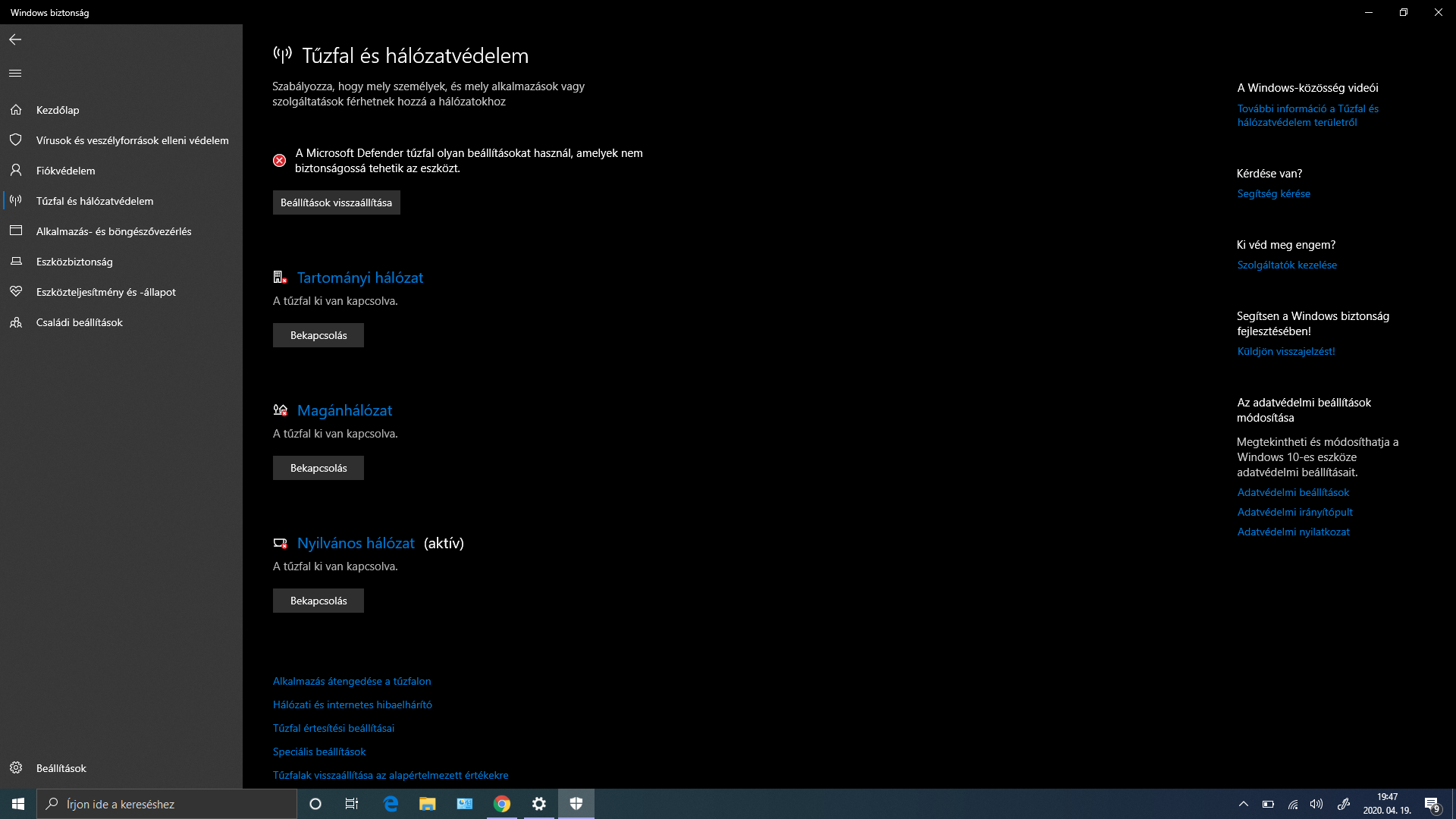Click the domain network building icon
The width and height of the screenshot is (1456, 819).
[x=281, y=278]
